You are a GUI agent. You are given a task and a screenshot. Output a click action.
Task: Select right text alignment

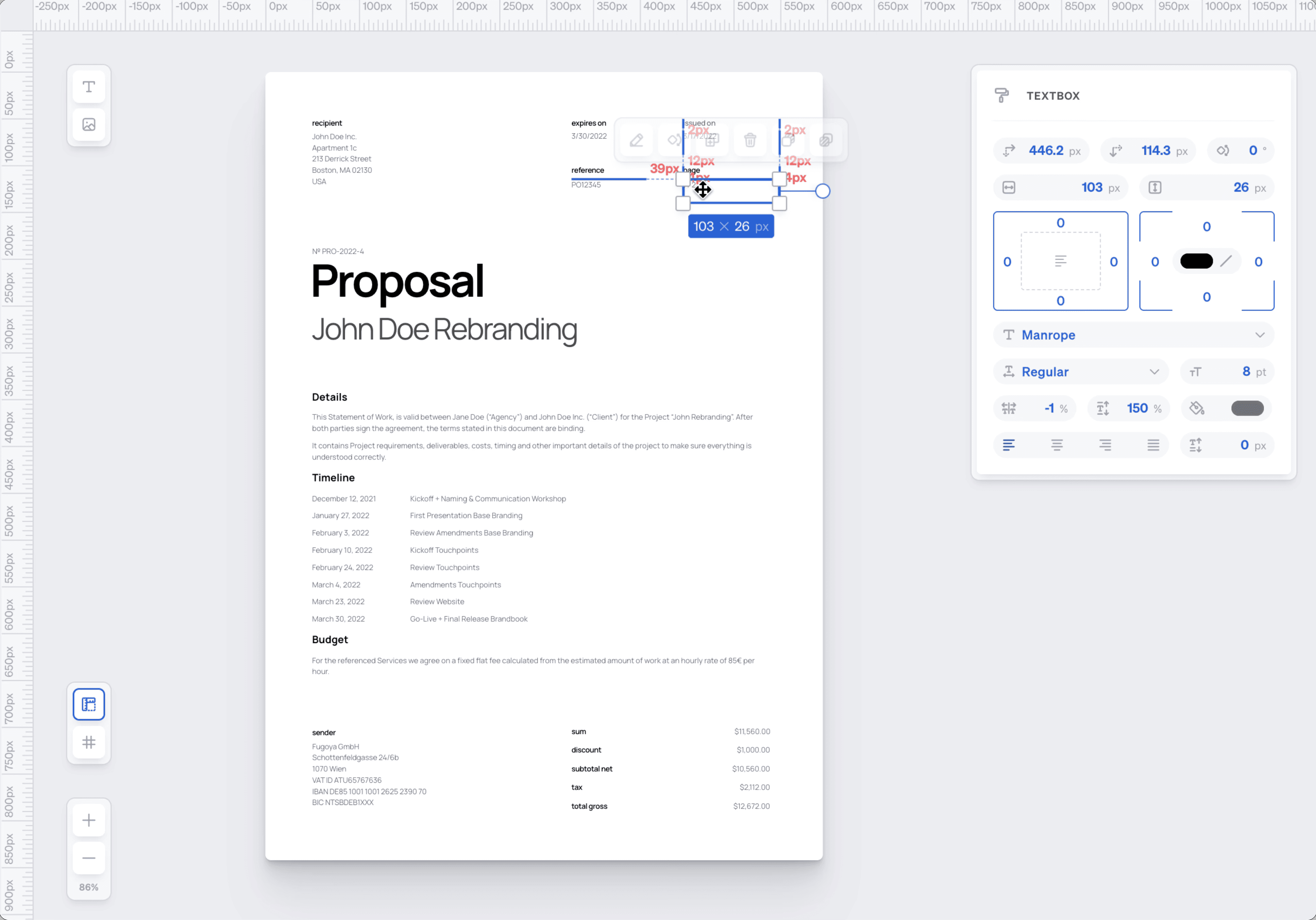(1105, 445)
